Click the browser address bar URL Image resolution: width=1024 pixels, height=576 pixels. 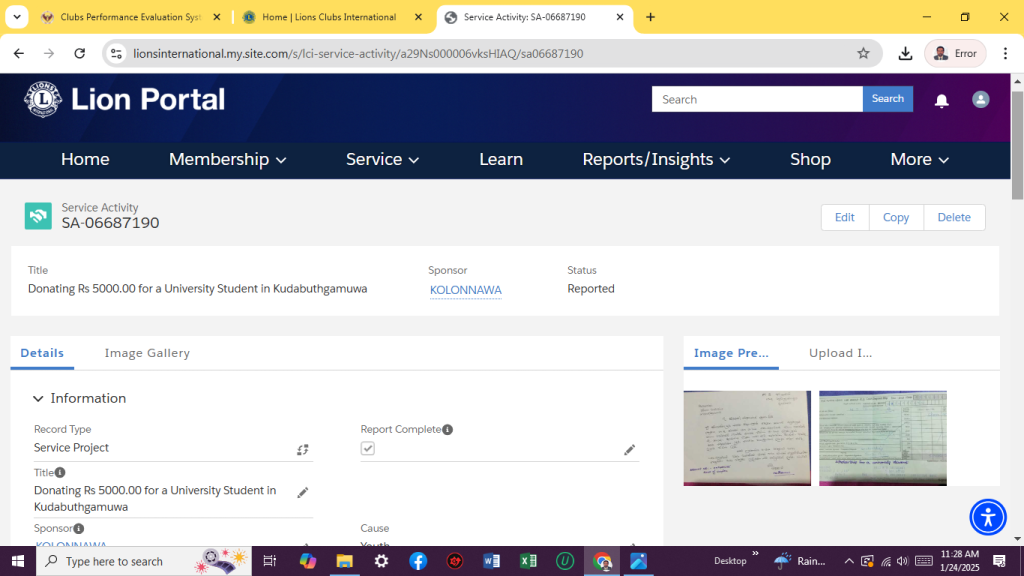(358, 54)
